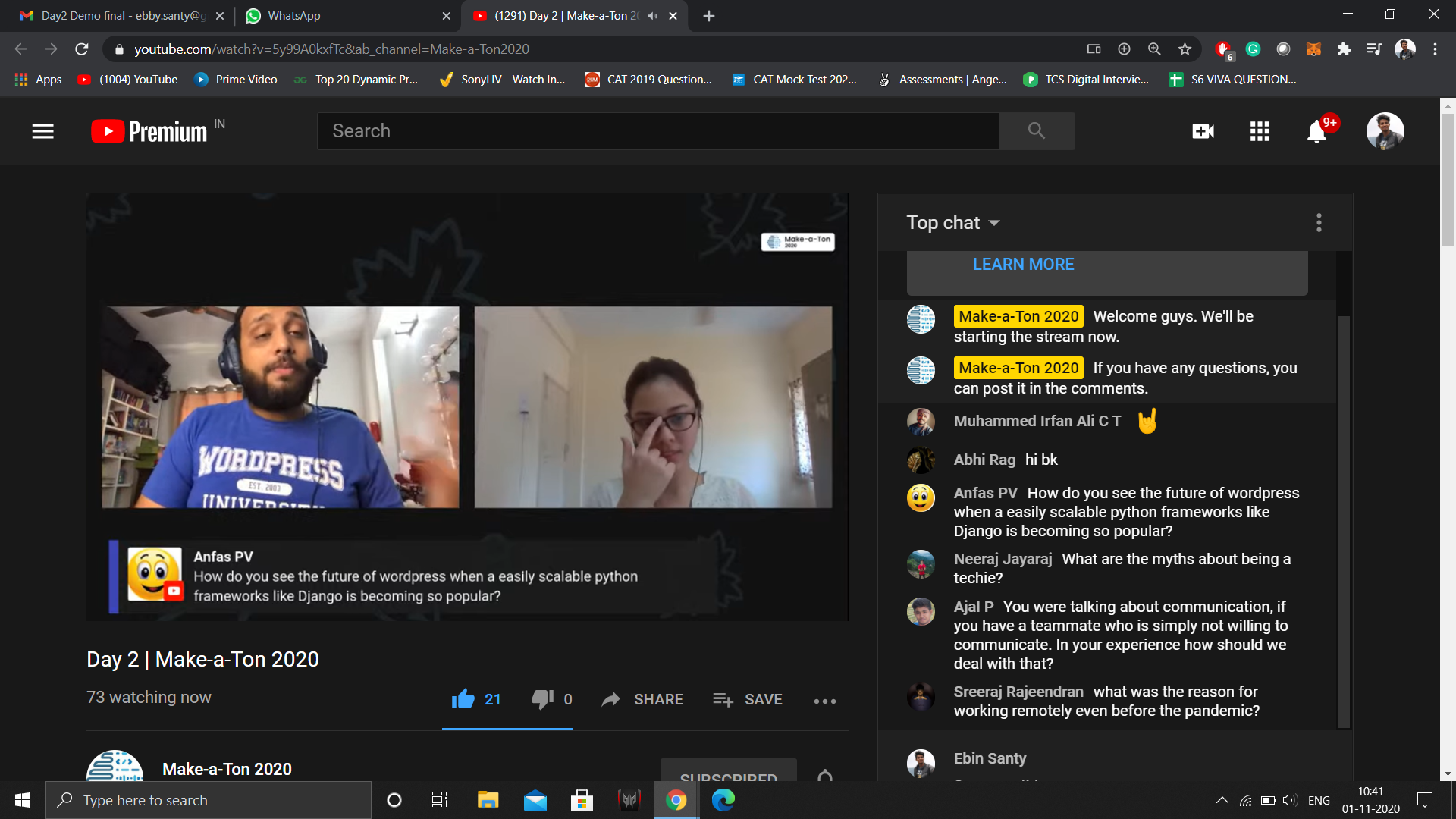
Task: Open more actions ellipsis under video
Action: [x=825, y=701]
